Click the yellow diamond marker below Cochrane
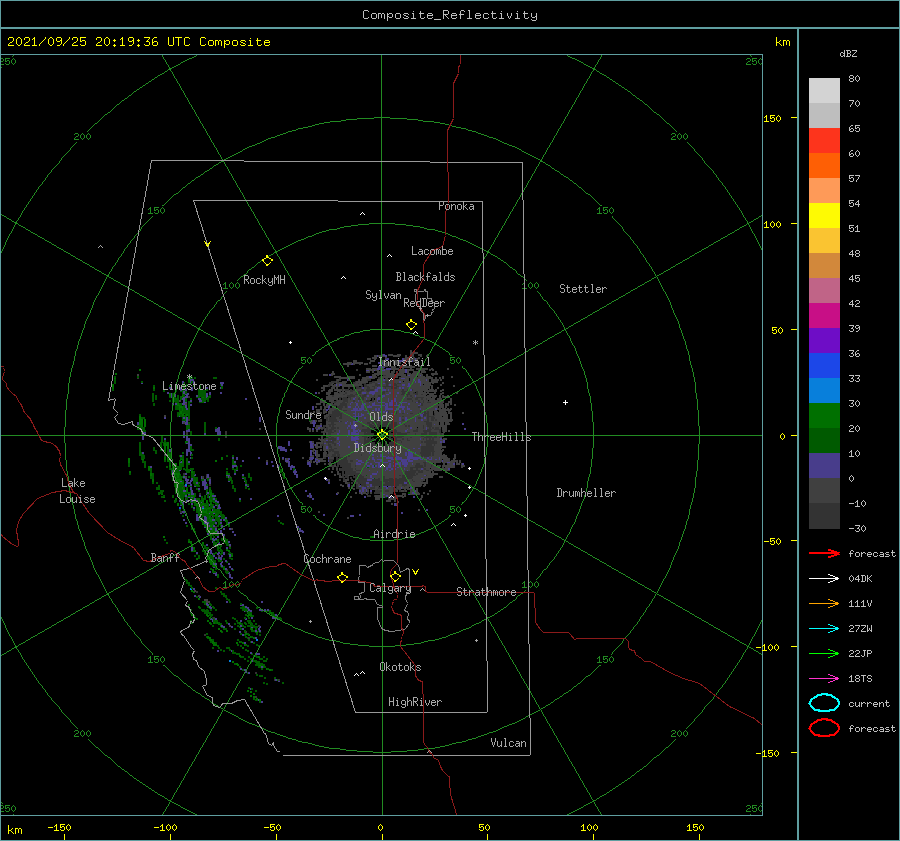The image size is (900, 841). [342, 577]
